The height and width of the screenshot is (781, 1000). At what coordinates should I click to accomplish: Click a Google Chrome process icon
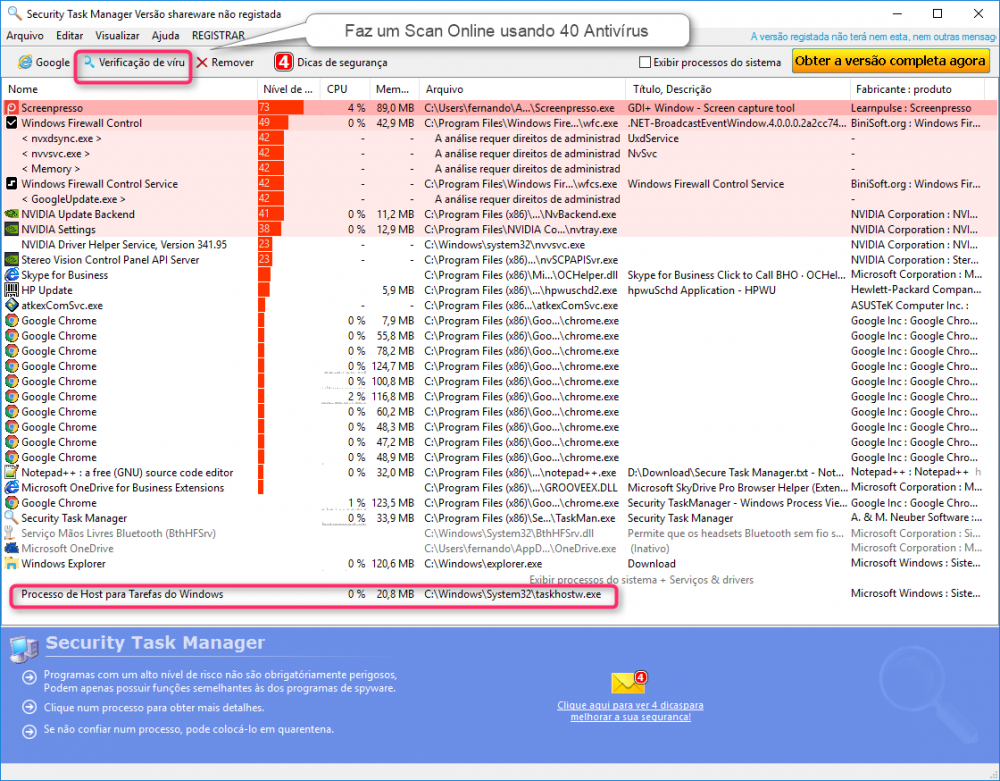tap(9, 321)
